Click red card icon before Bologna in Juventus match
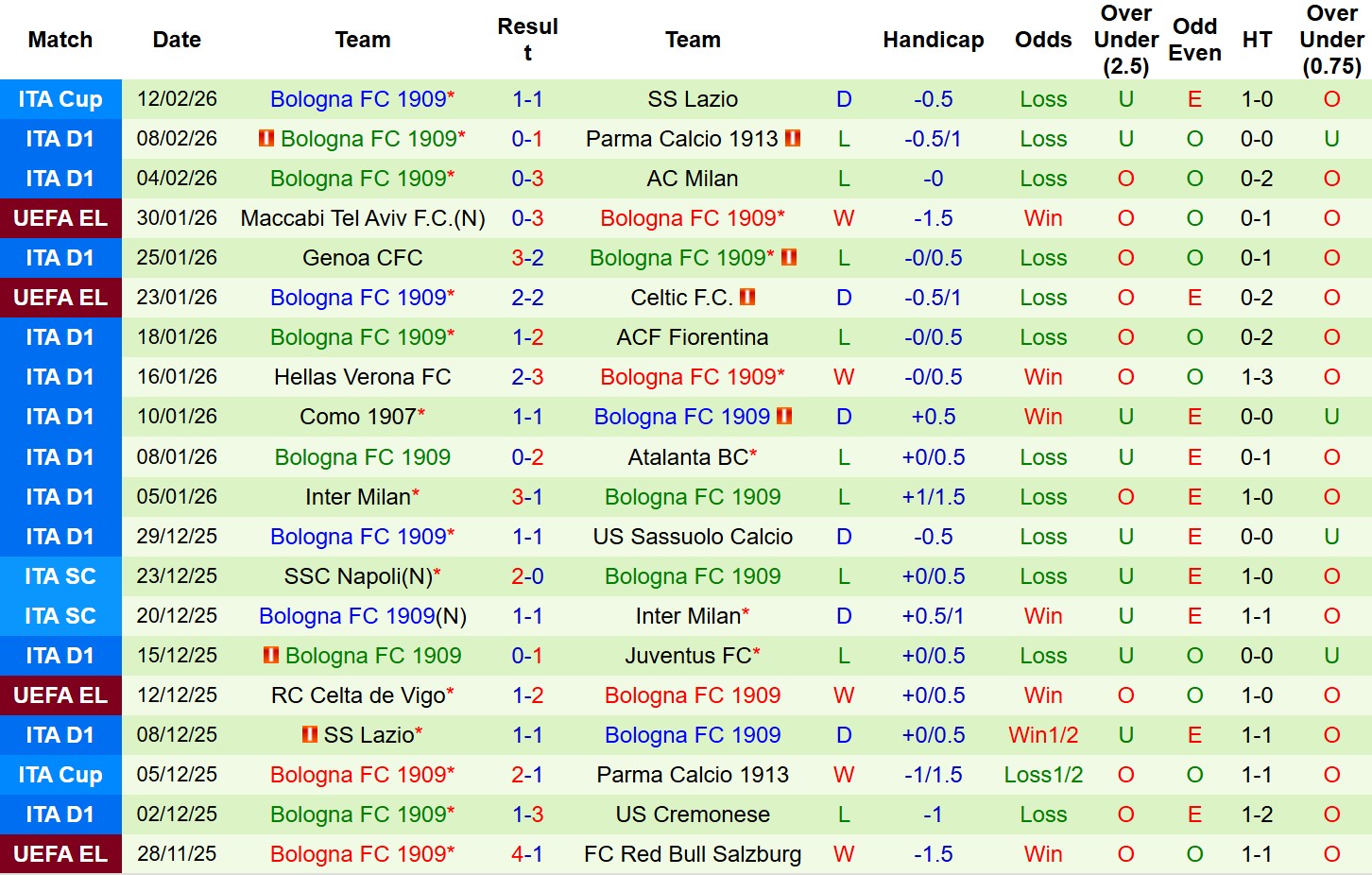 tap(271, 656)
